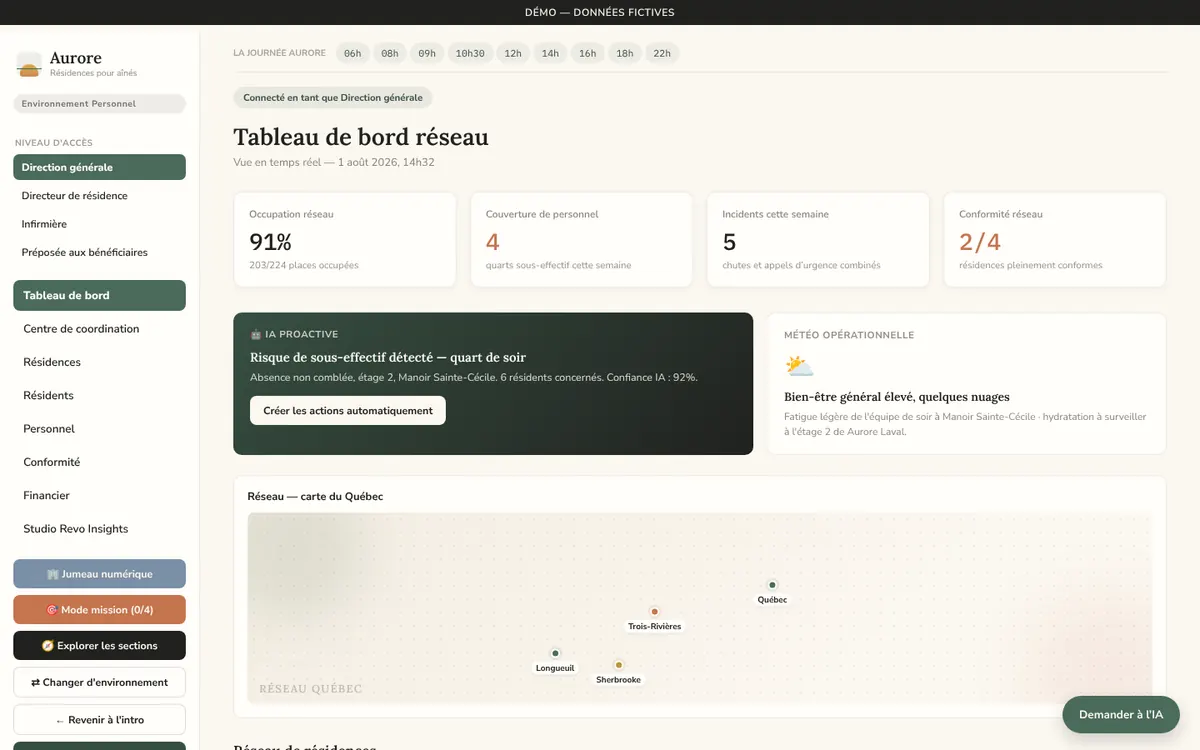Image resolution: width=1200 pixels, height=750 pixels.
Task: Jump to 06h on the timeline
Action: point(352,53)
